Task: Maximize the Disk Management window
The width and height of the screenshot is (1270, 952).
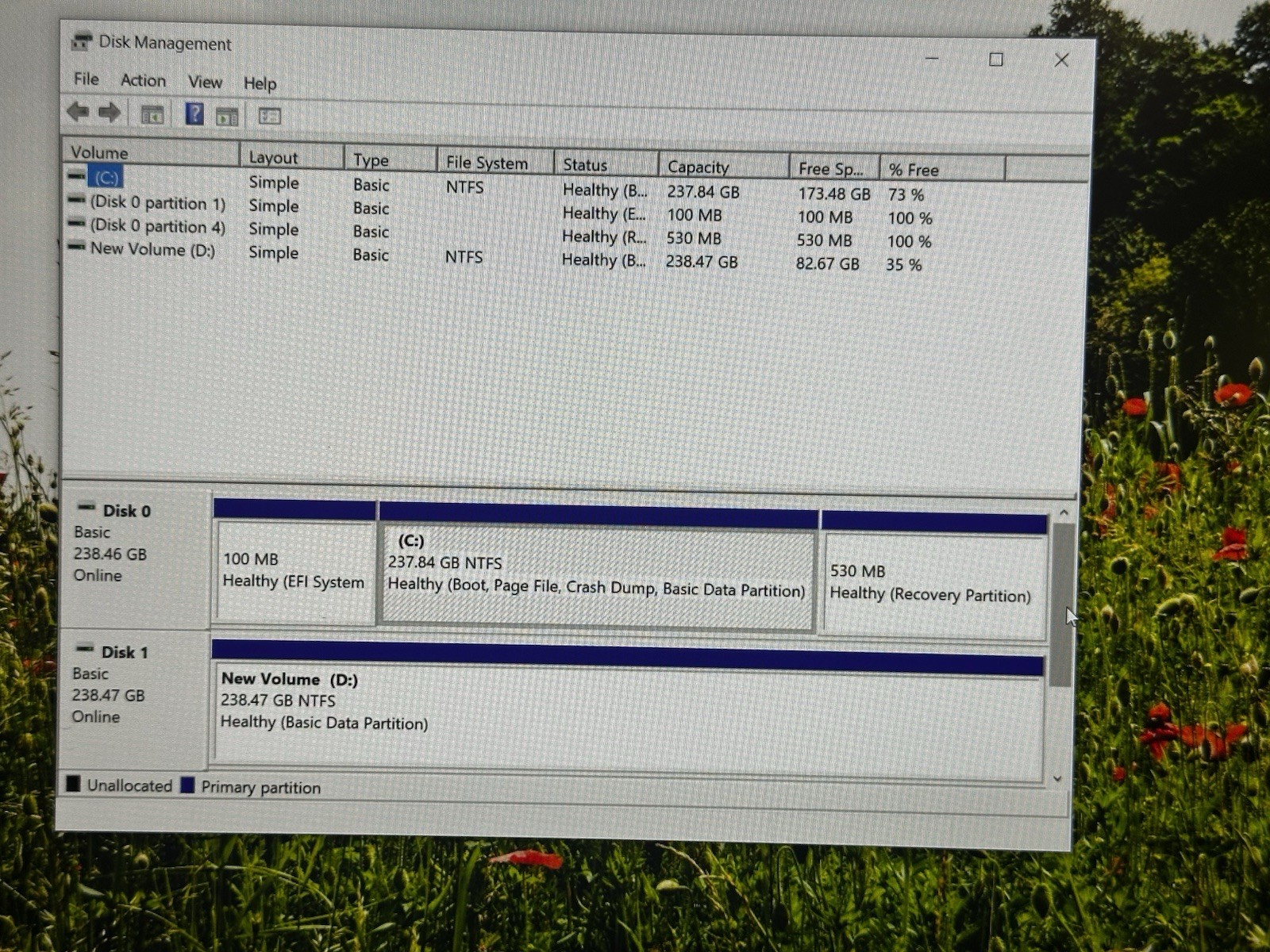Action: [996, 59]
